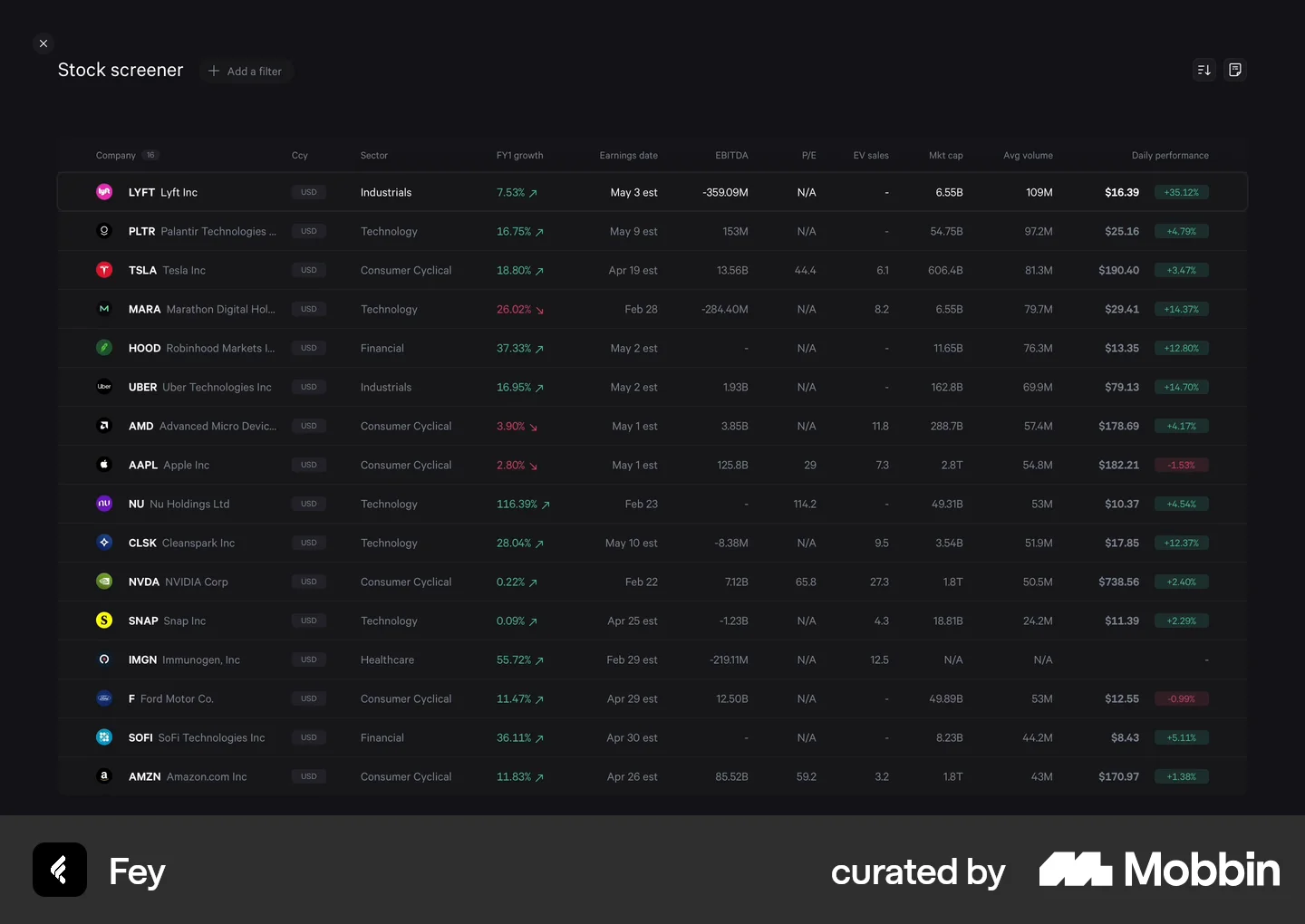1305x924 pixels.
Task: Click the -1.53% badge for Apple
Action: point(1182,465)
